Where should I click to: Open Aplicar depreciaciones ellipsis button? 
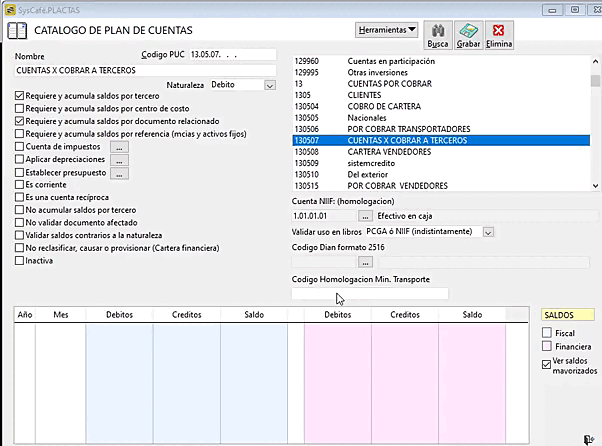click(x=119, y=160)
